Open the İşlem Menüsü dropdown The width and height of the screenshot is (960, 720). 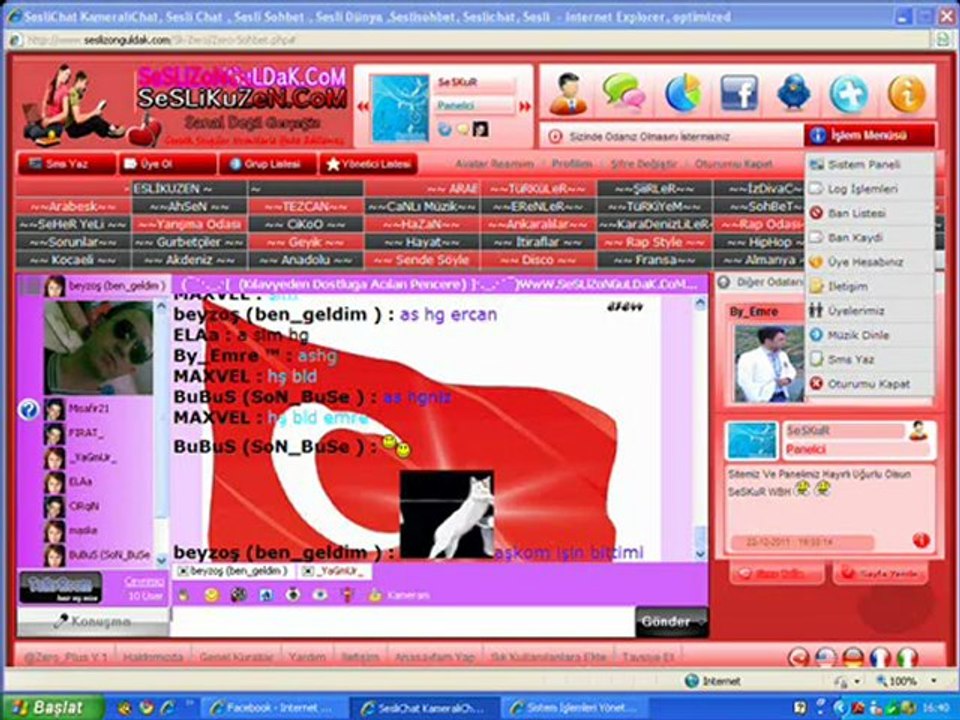(869, 135)
